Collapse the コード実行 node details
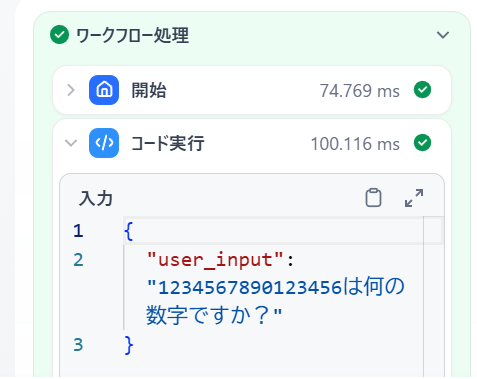 71,143
